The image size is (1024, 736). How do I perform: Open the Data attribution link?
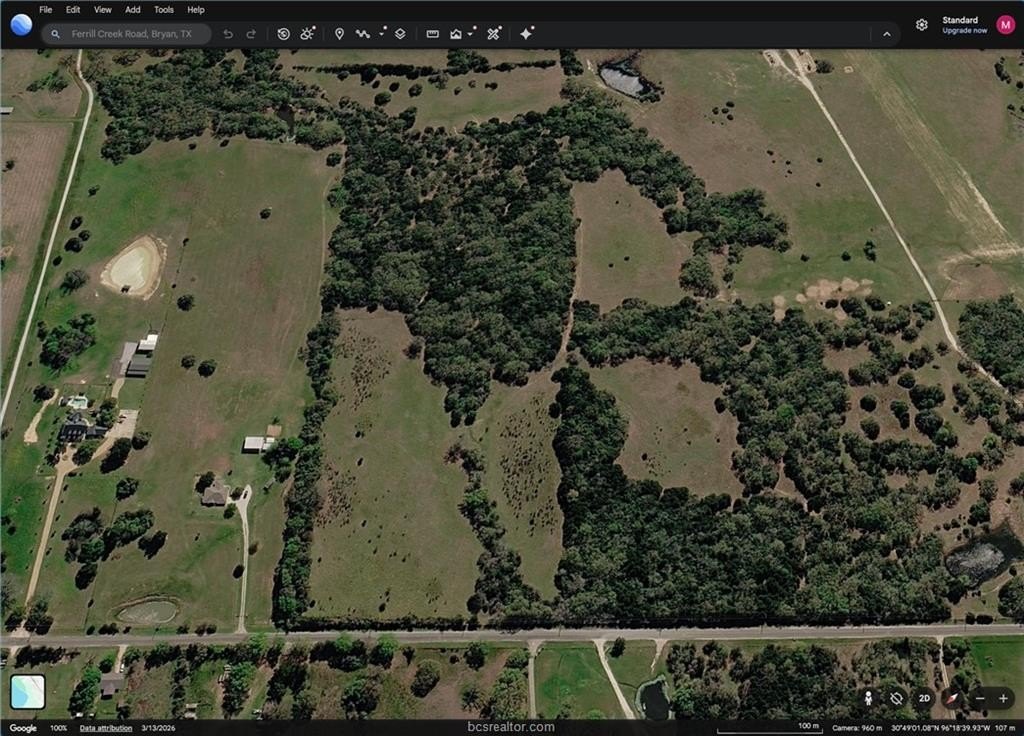point(106,728)
